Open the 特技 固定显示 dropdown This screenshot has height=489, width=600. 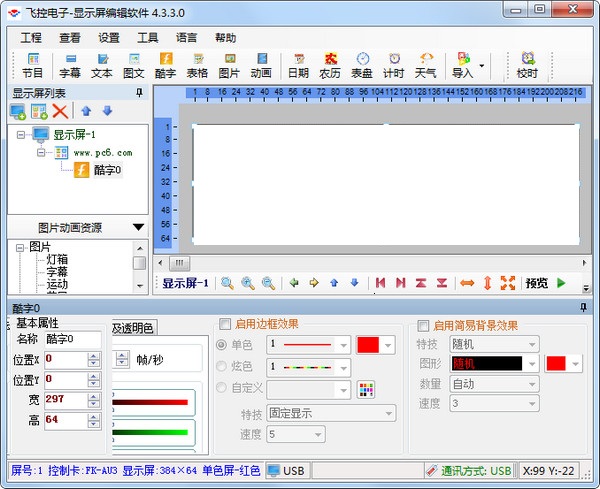pyautogui.click(x=331, y=413)
